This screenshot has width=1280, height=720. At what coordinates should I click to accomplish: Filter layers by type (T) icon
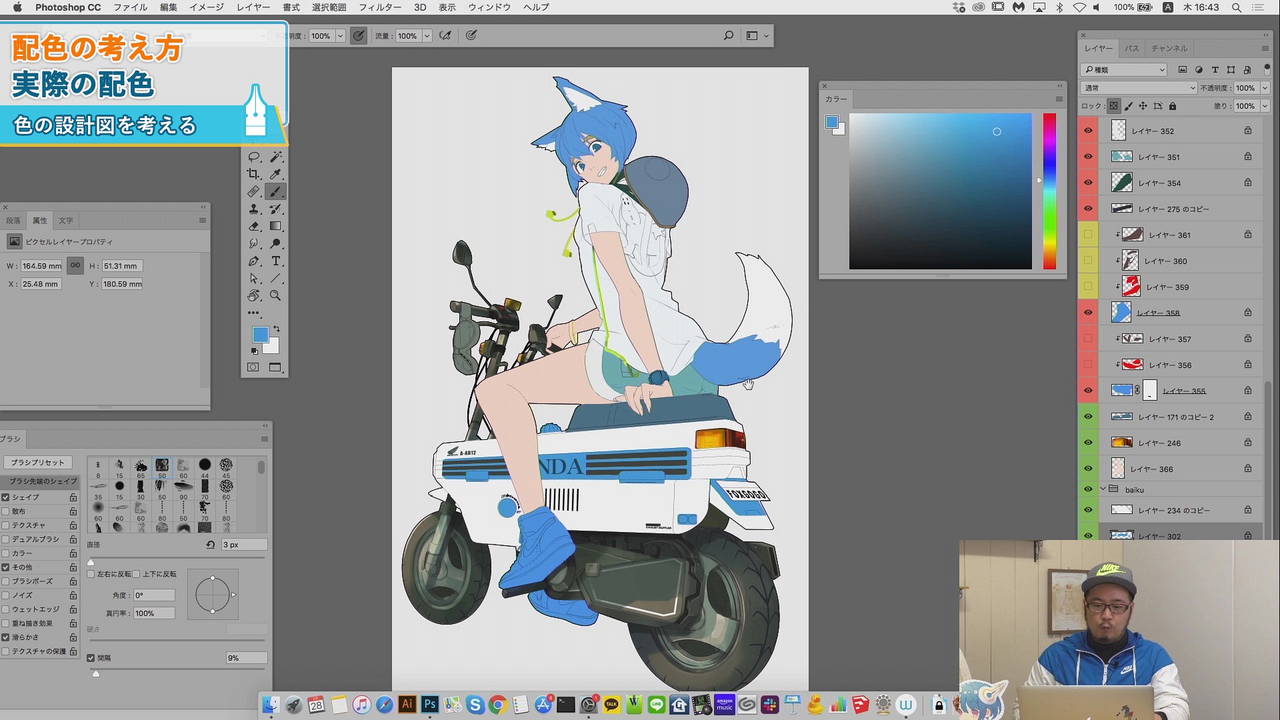click(x=1215, y=70)
